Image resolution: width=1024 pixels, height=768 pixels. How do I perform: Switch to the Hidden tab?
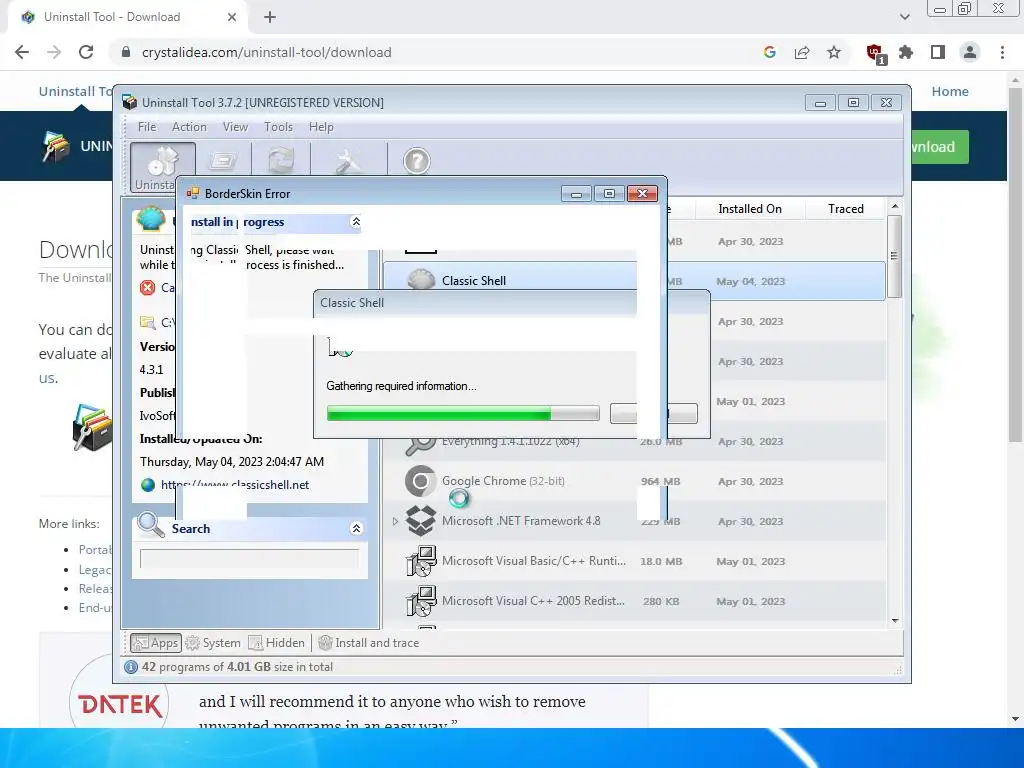coord(277,643)
